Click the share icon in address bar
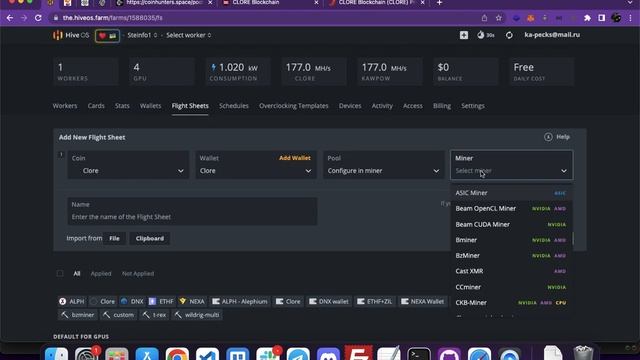The width and height of the screenshot is (640, 360). (484, 18)
